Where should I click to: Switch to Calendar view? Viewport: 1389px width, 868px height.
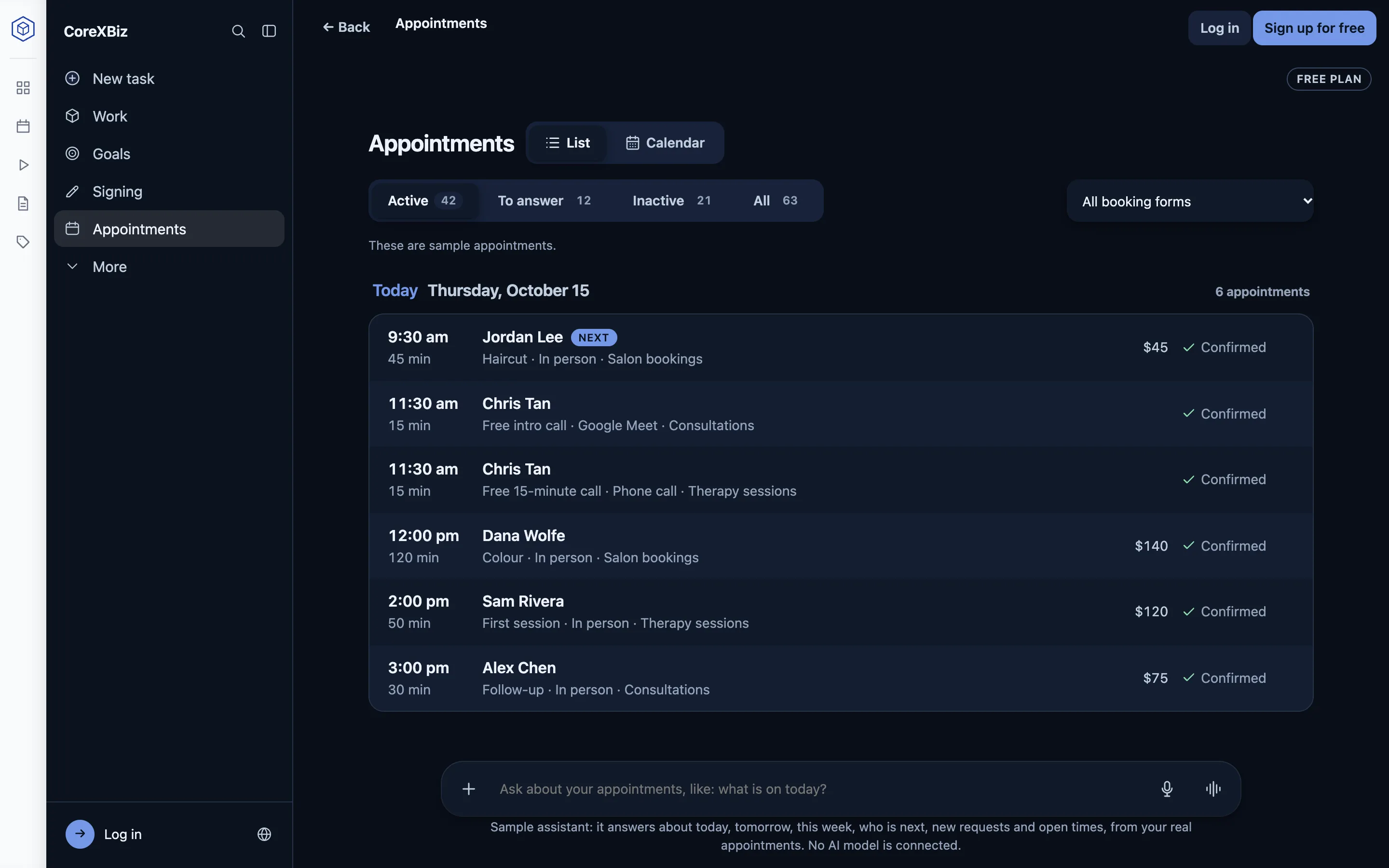(665, 143)
